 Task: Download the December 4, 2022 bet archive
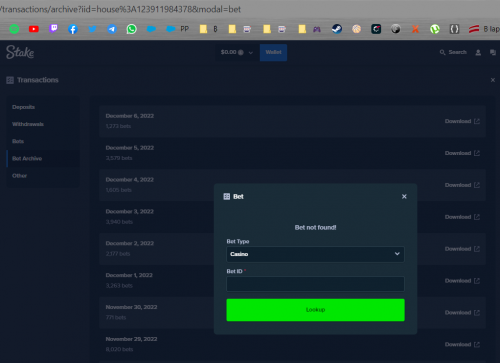[x=462, y=185]
